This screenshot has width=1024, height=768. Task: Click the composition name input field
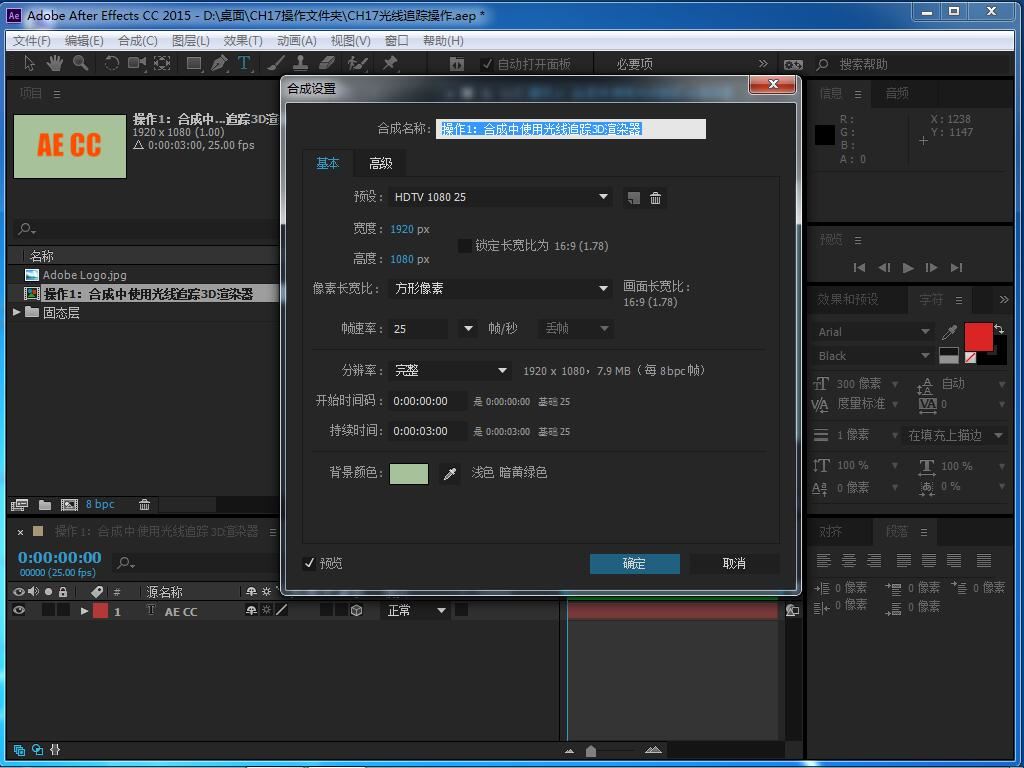[x=571, y=129]
